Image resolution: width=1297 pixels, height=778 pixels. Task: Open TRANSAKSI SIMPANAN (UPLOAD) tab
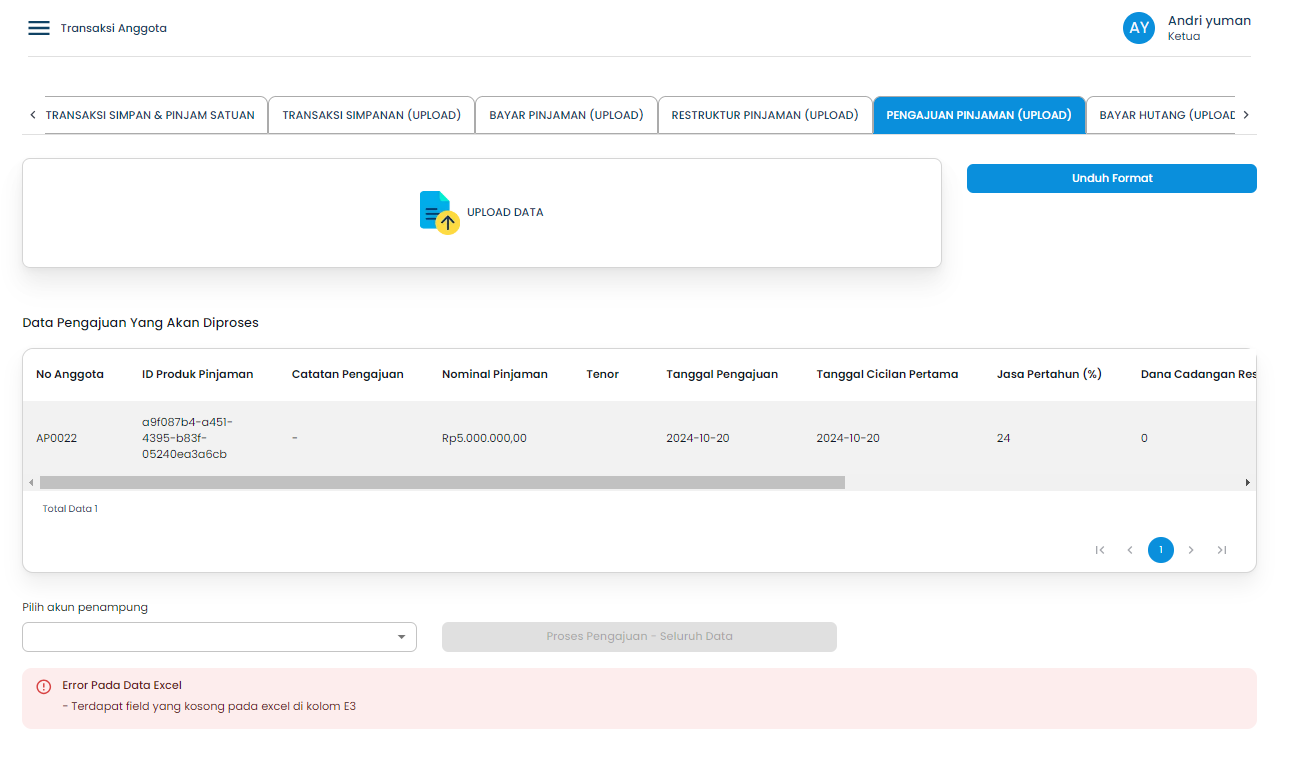click(371, 114)
